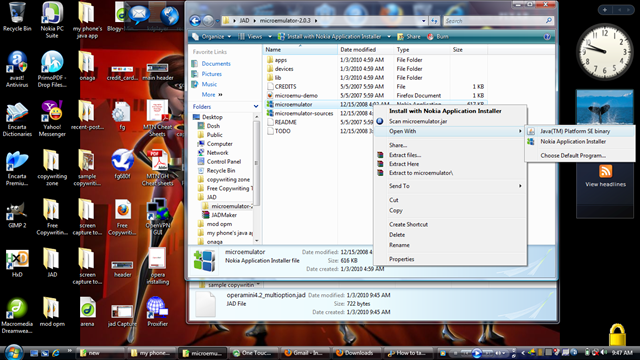The image size is (640, 360).
Task: Click the Explorer Back button
Action: coord(195,20)
